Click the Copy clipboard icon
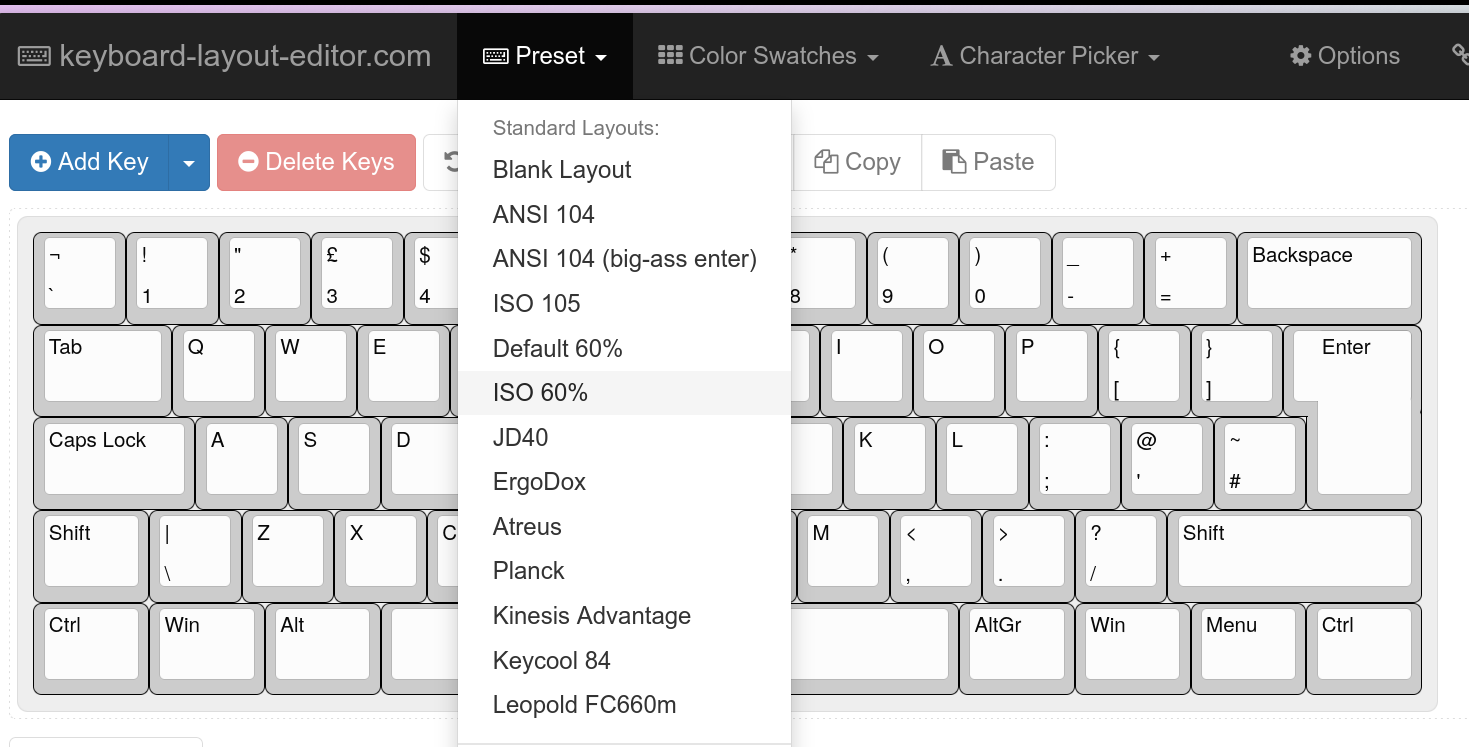The height and width of the screenshot is (747, 1469). [x=826, y=162]
